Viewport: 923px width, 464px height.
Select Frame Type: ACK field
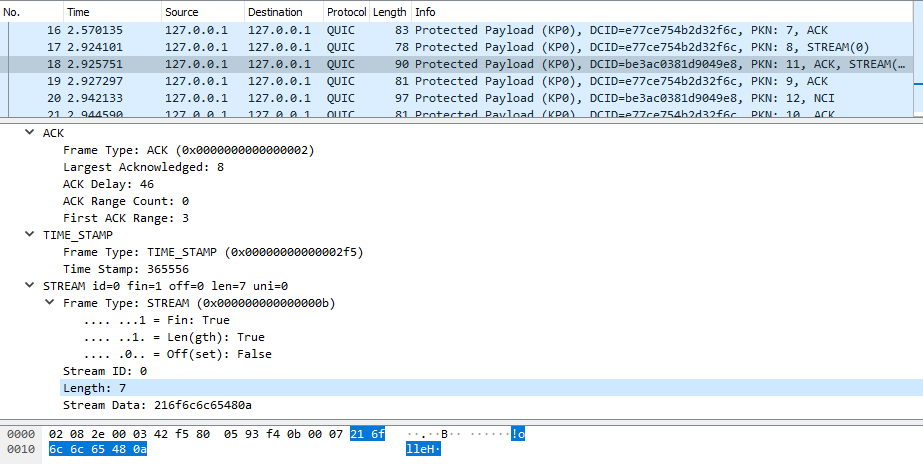[x=189, y=150]
